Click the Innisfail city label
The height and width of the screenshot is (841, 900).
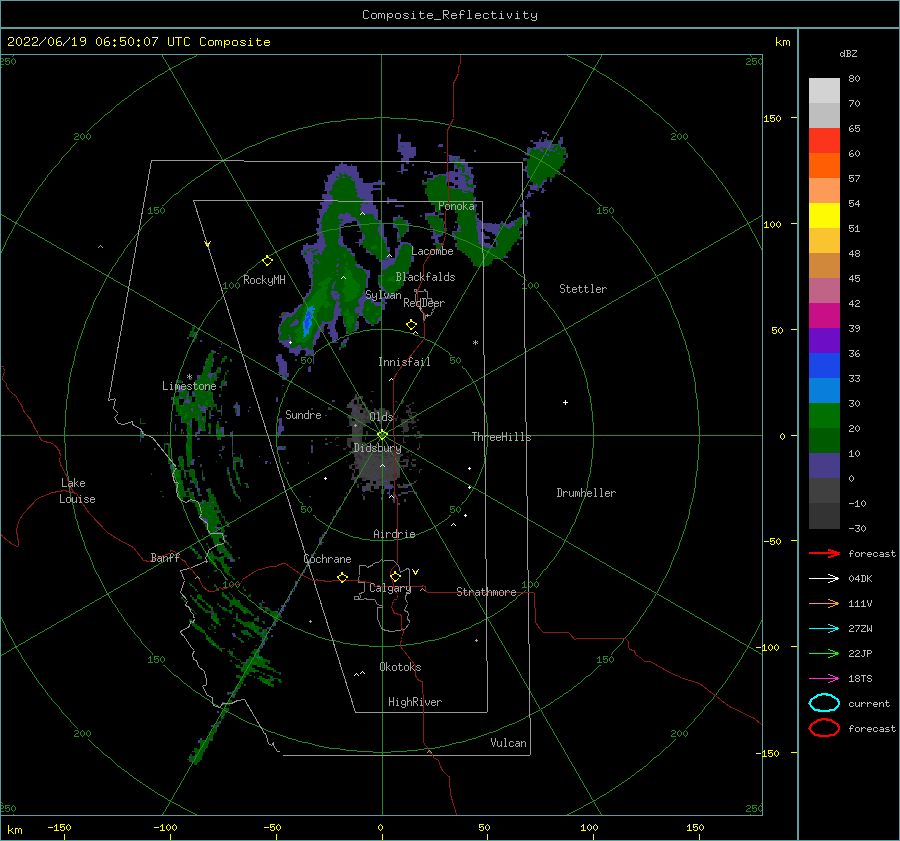[404, 362]
